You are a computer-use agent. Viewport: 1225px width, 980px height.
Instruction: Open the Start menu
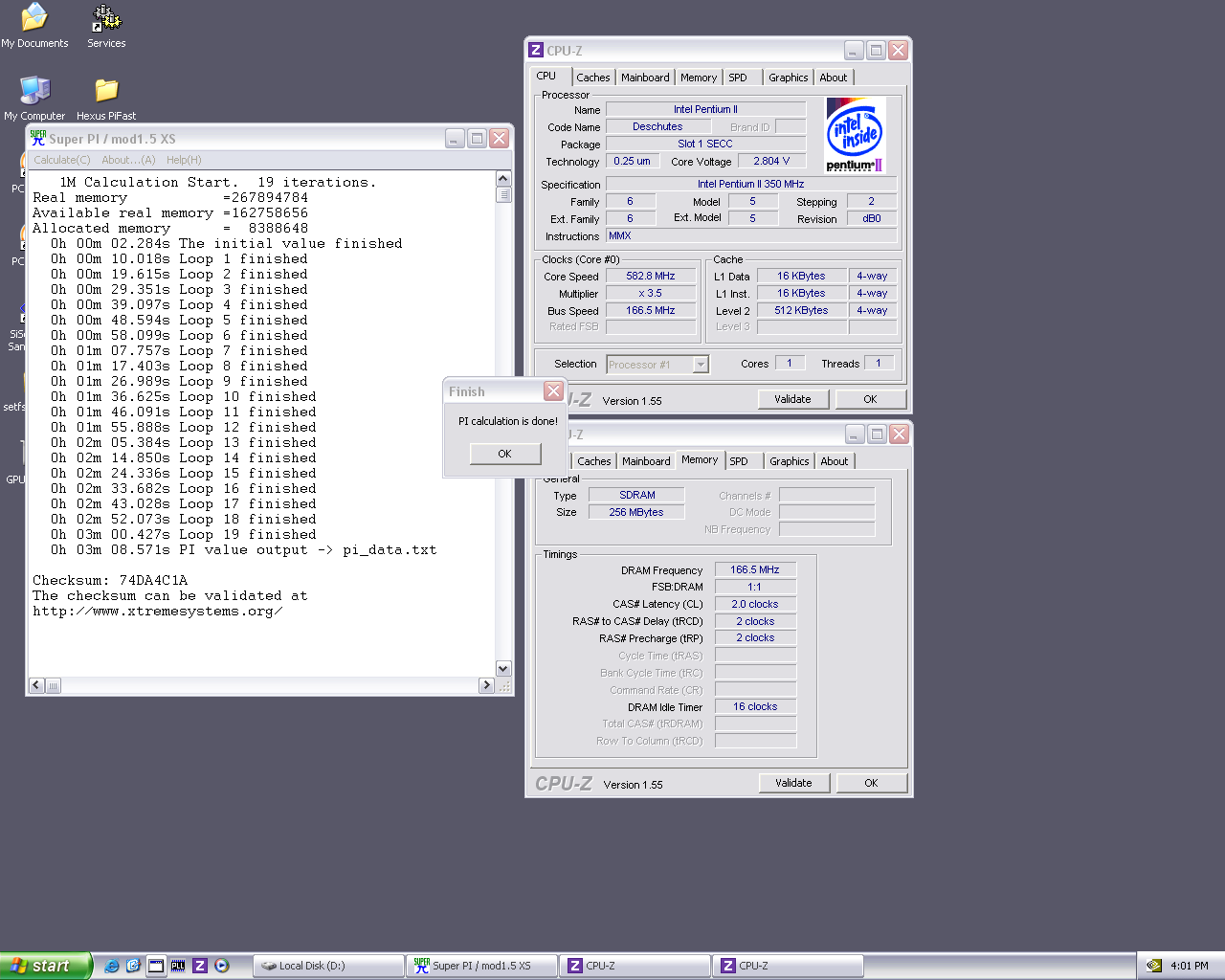pyautogui.click(x=45, y=966)
